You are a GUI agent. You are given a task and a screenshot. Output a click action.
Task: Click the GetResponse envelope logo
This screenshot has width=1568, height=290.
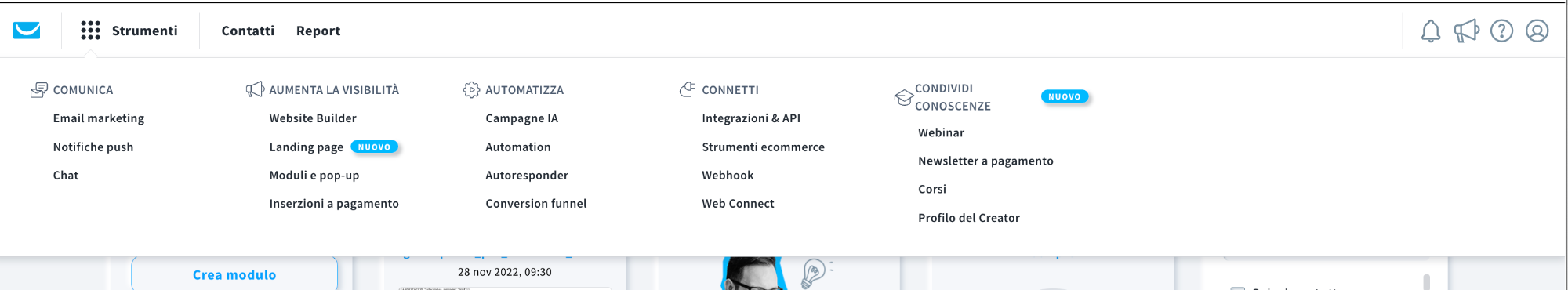click(27, 31)
